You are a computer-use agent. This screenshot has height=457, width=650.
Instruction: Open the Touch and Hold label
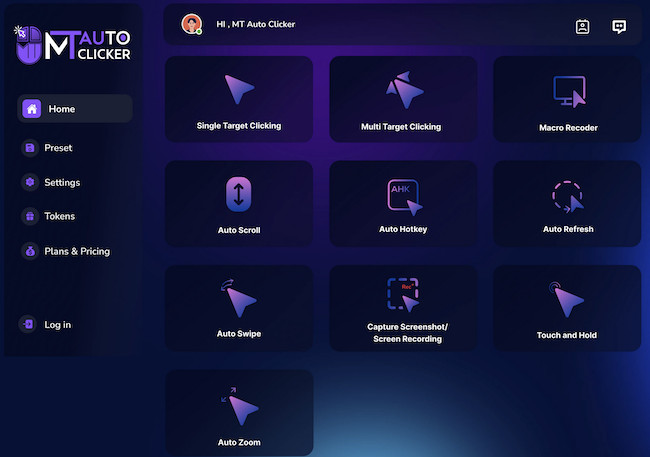pyautogui.click(x=567, y=335)
